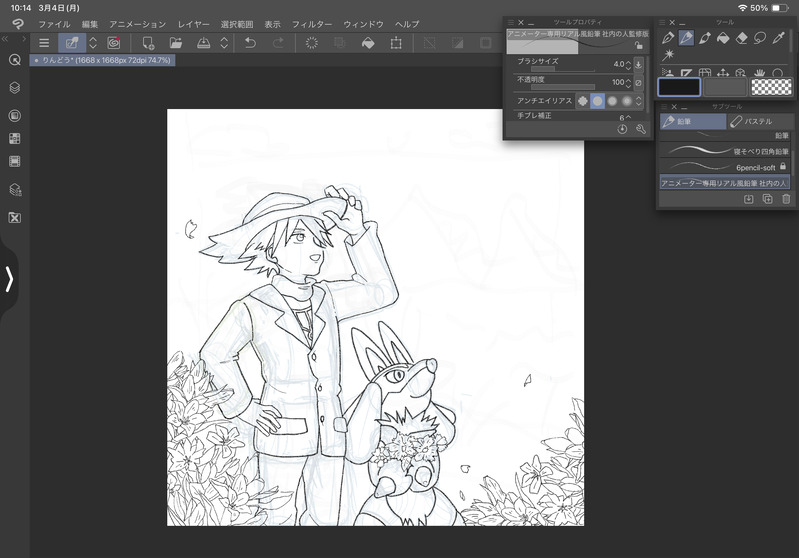
Task: Create a new canvas from command bar
Action: pos(148,43)
